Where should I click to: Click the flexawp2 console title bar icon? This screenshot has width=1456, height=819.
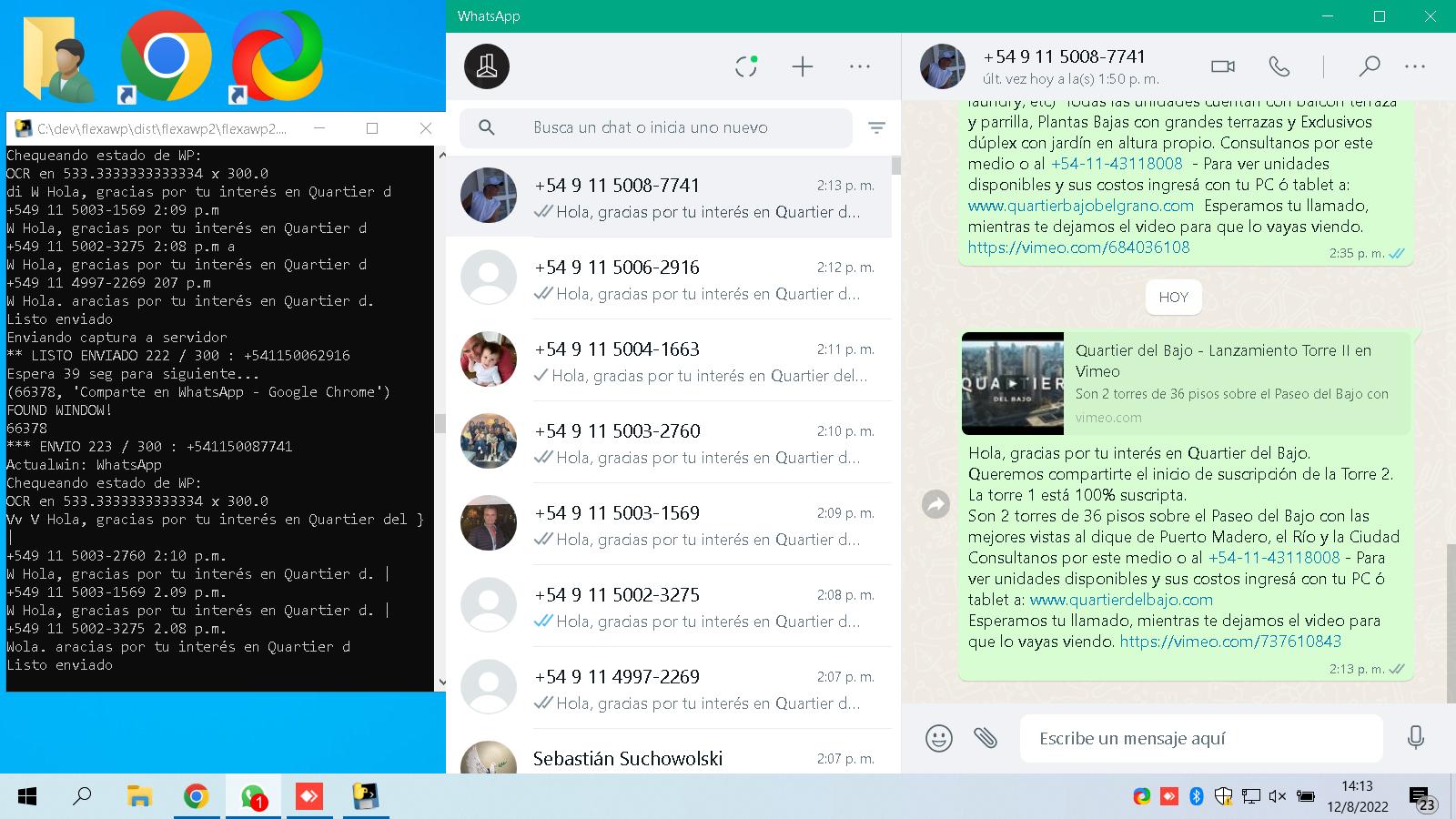pos(24,128)
